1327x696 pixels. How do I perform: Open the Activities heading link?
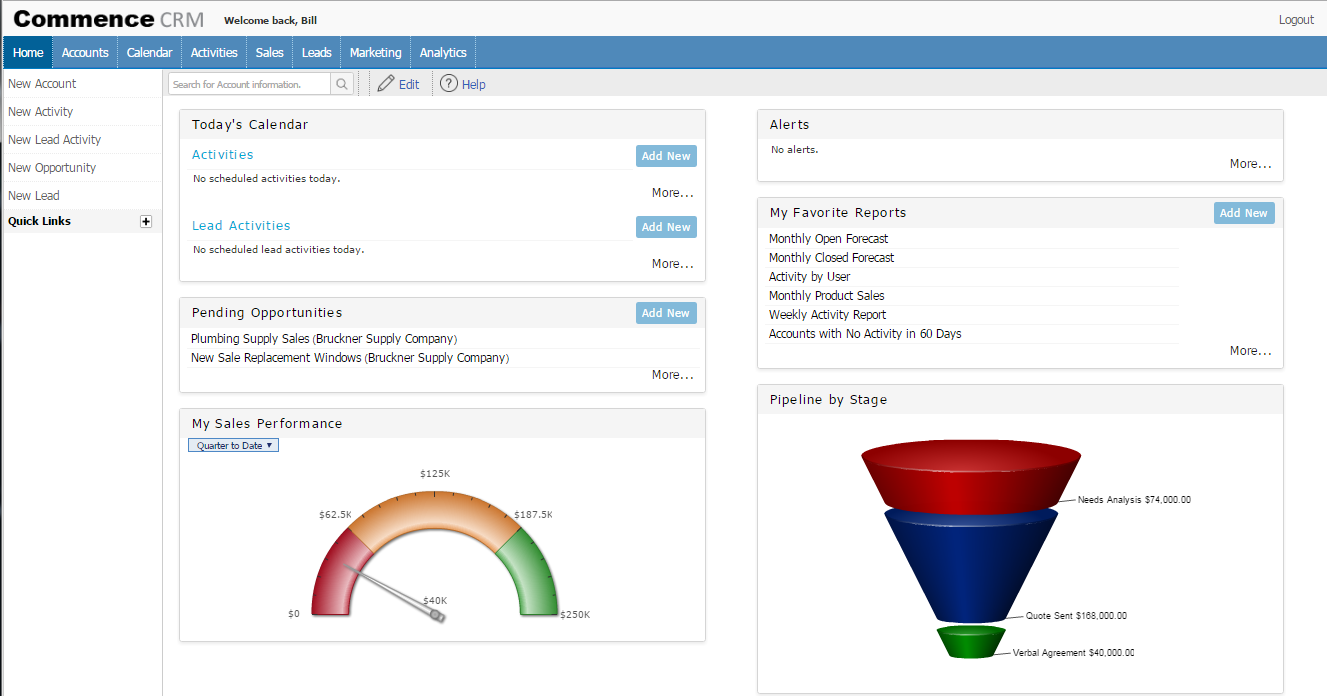(223, 155)
